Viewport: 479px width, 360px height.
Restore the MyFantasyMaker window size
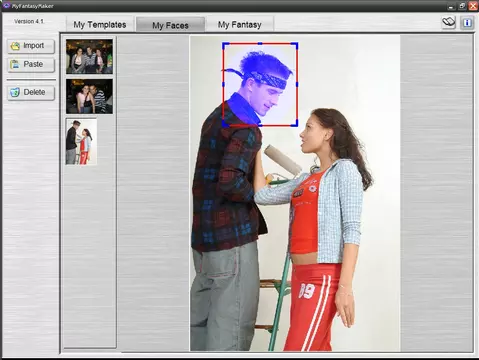coord(462,6)
